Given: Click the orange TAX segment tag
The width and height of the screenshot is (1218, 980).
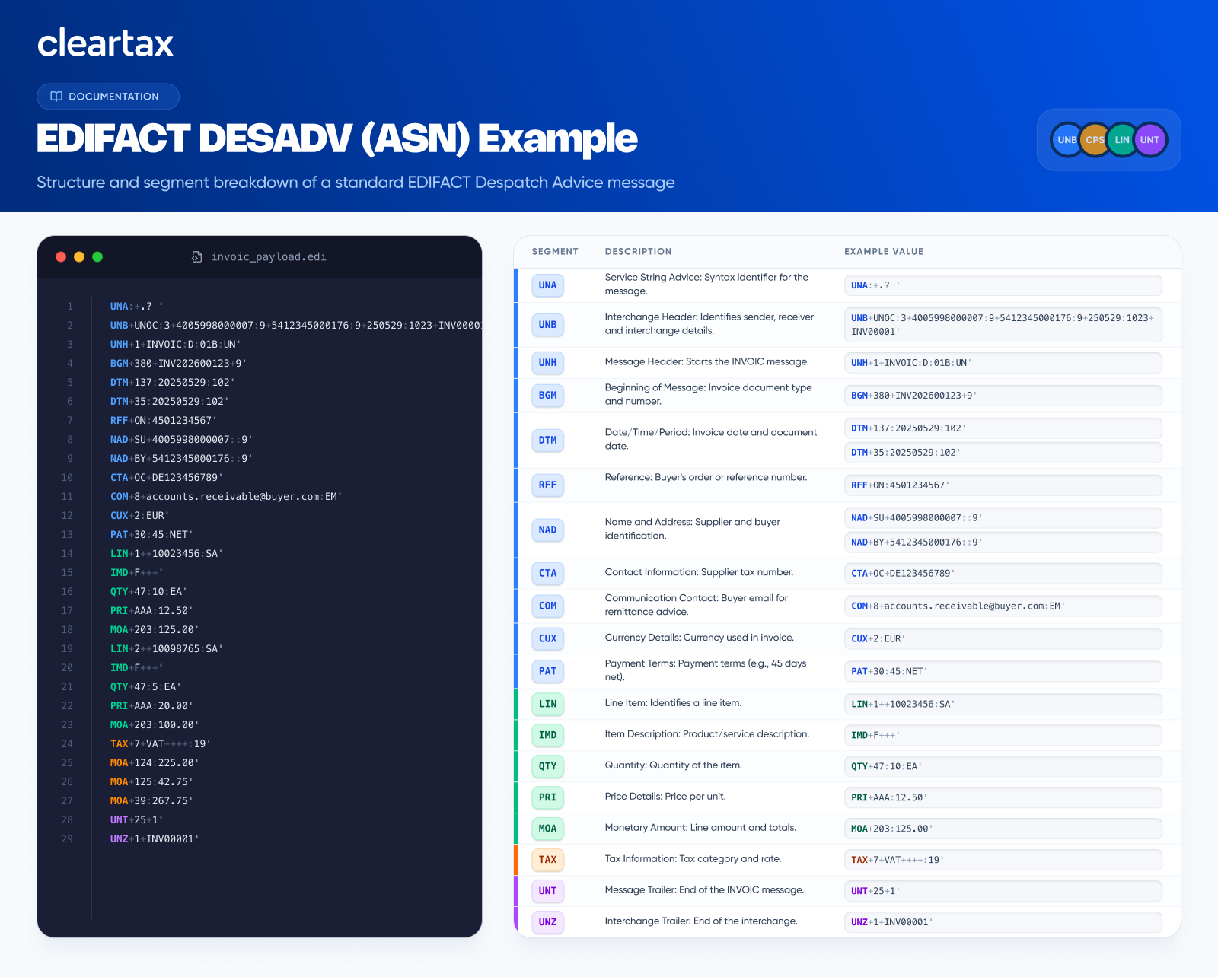Looking at the screenshot, I should [x=548, y=861].
